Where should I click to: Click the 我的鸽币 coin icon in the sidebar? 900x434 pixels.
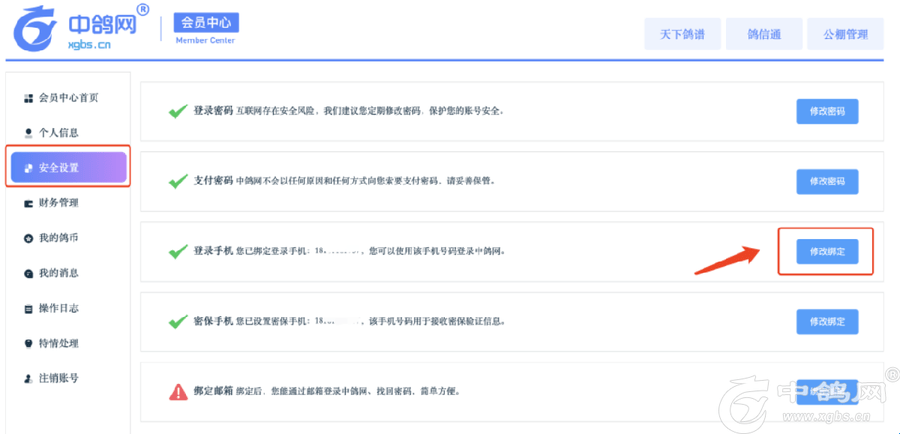click(28, 238)
